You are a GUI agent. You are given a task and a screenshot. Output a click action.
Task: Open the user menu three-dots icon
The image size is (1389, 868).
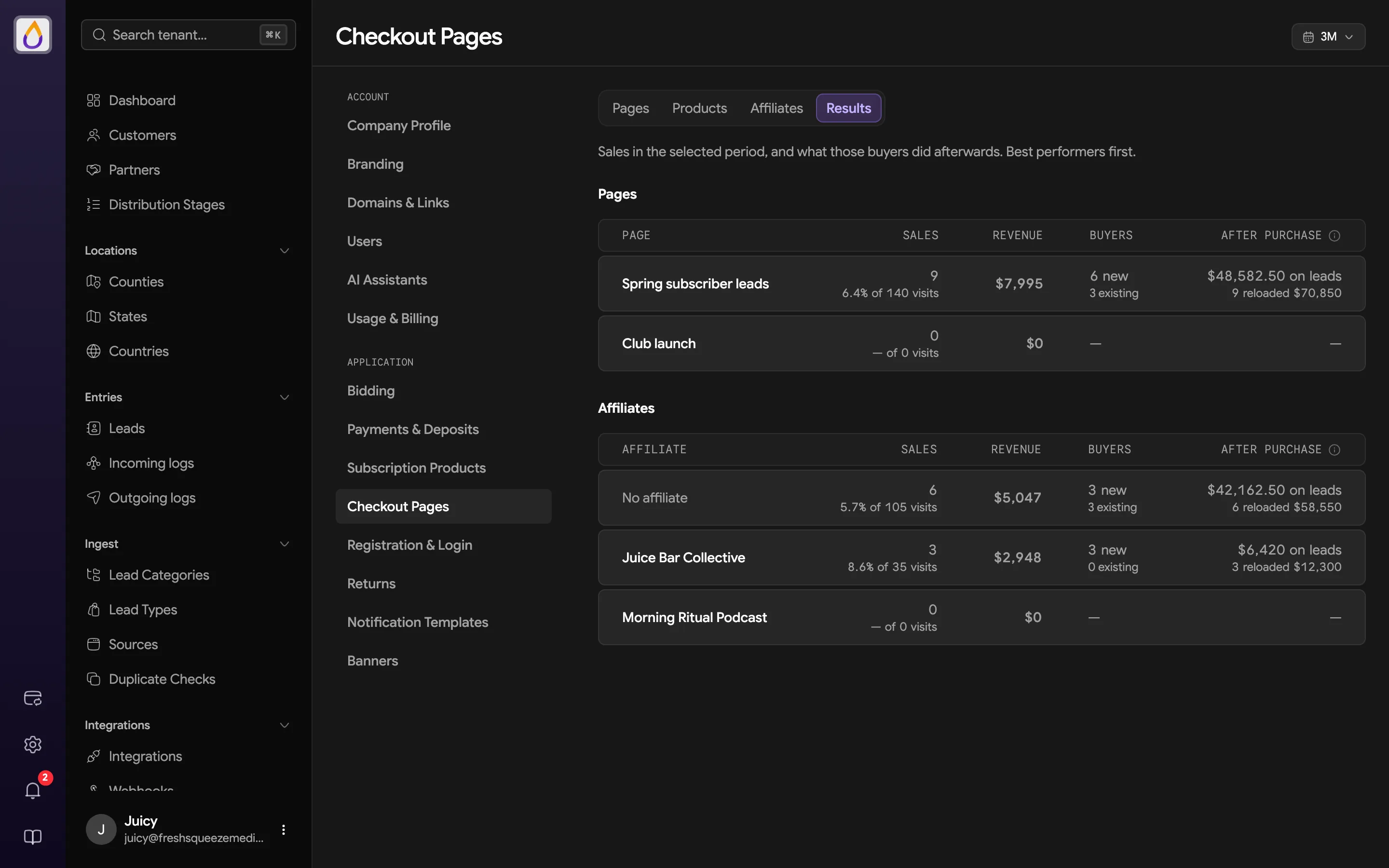click(x=284, y=829)
